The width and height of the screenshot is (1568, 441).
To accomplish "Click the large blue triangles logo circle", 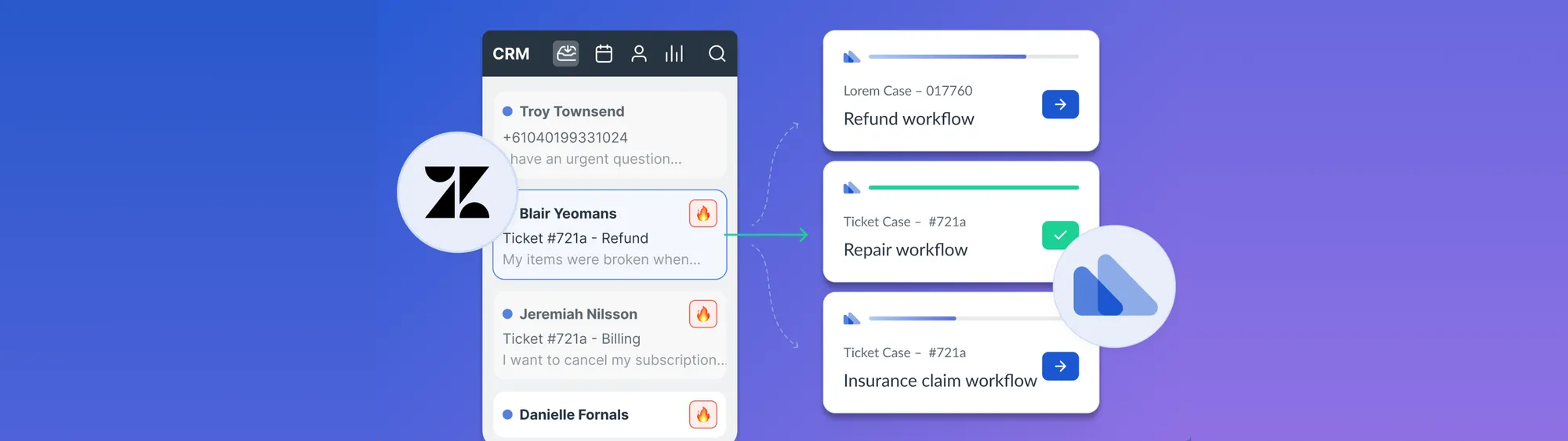I will pyautogui.click(x=1114, y=286).
